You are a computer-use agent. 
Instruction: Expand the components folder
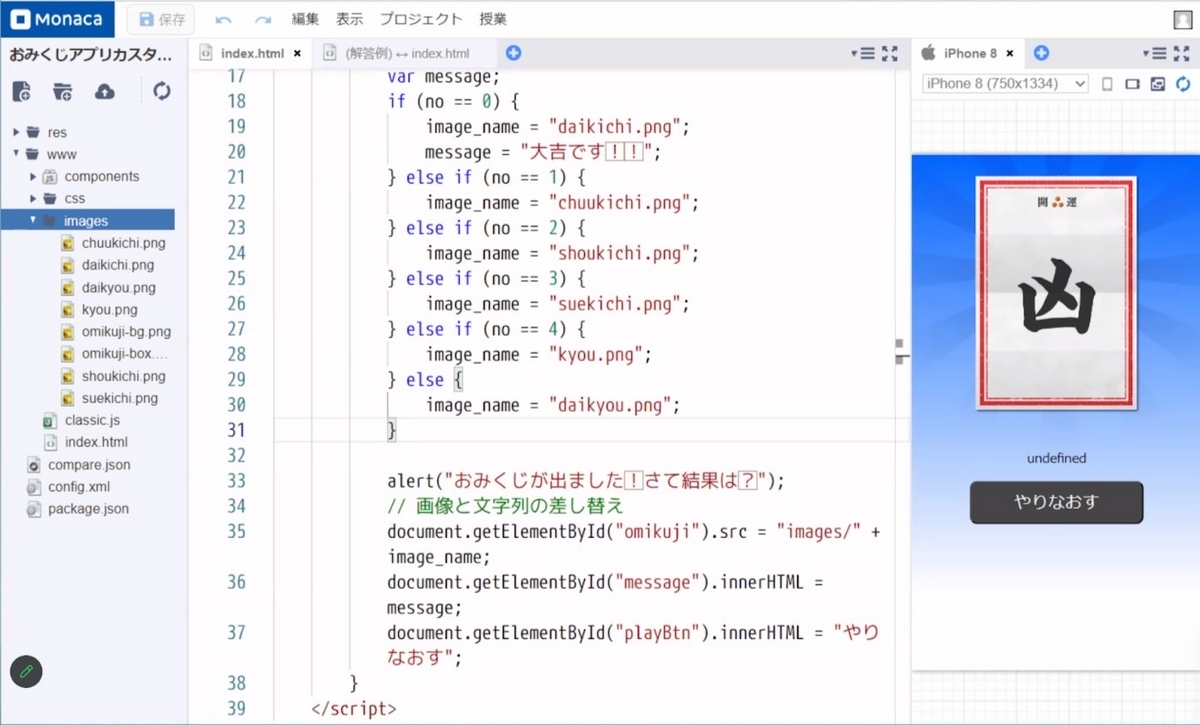[x=33, y=176]
